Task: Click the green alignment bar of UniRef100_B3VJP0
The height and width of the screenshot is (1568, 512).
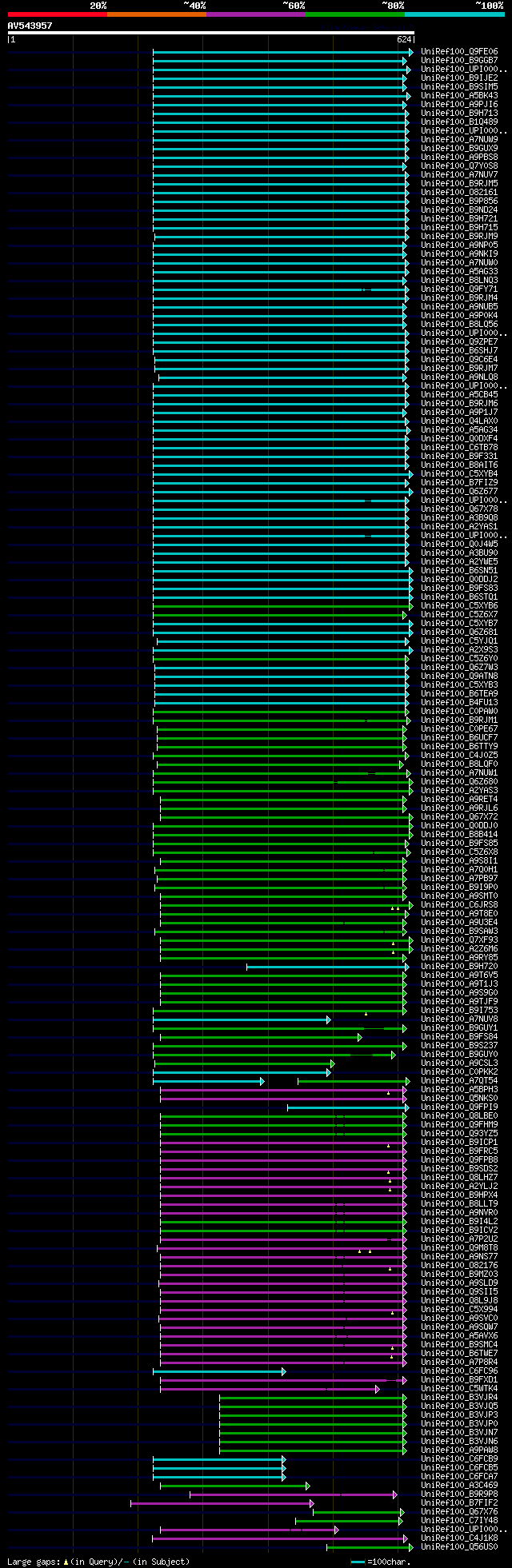Action: pyautogui.click(x=313, y=1424)
